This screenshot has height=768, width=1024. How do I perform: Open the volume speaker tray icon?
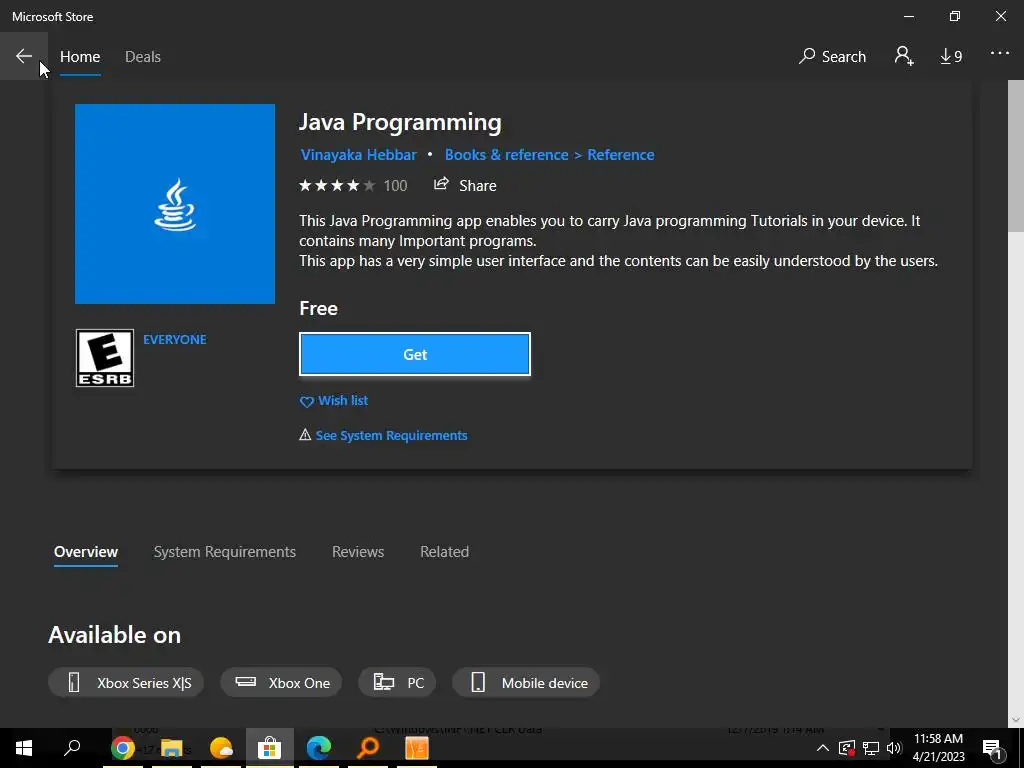[x=894, y=748]
